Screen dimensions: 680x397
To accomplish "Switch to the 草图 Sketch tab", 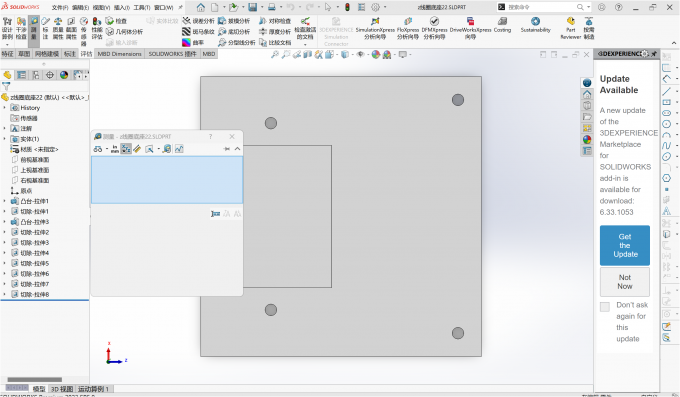I will click(24, 54).
